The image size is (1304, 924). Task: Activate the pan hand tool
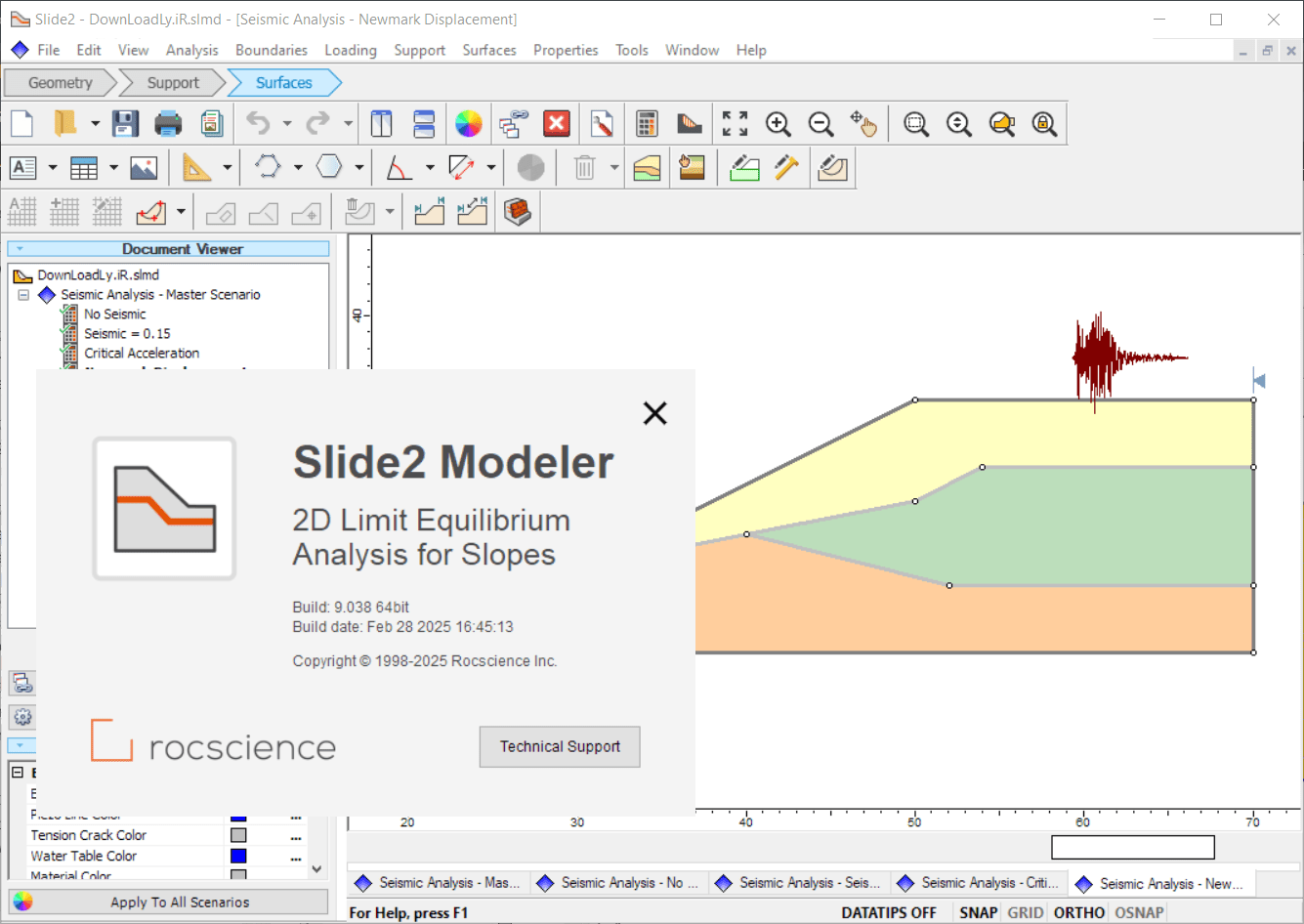pos(863,124)
